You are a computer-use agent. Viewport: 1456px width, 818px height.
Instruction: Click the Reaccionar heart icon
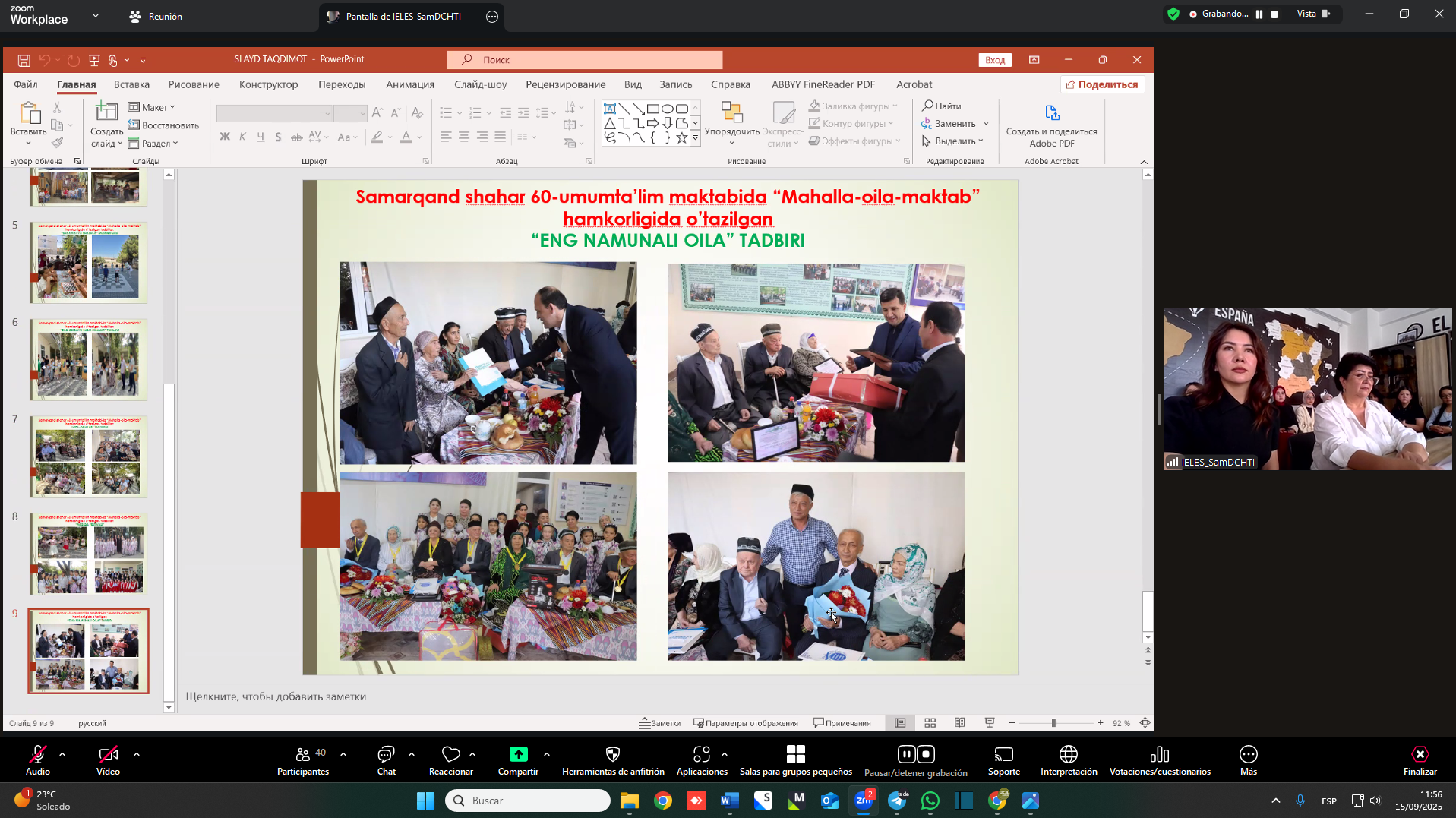[451, 754]
